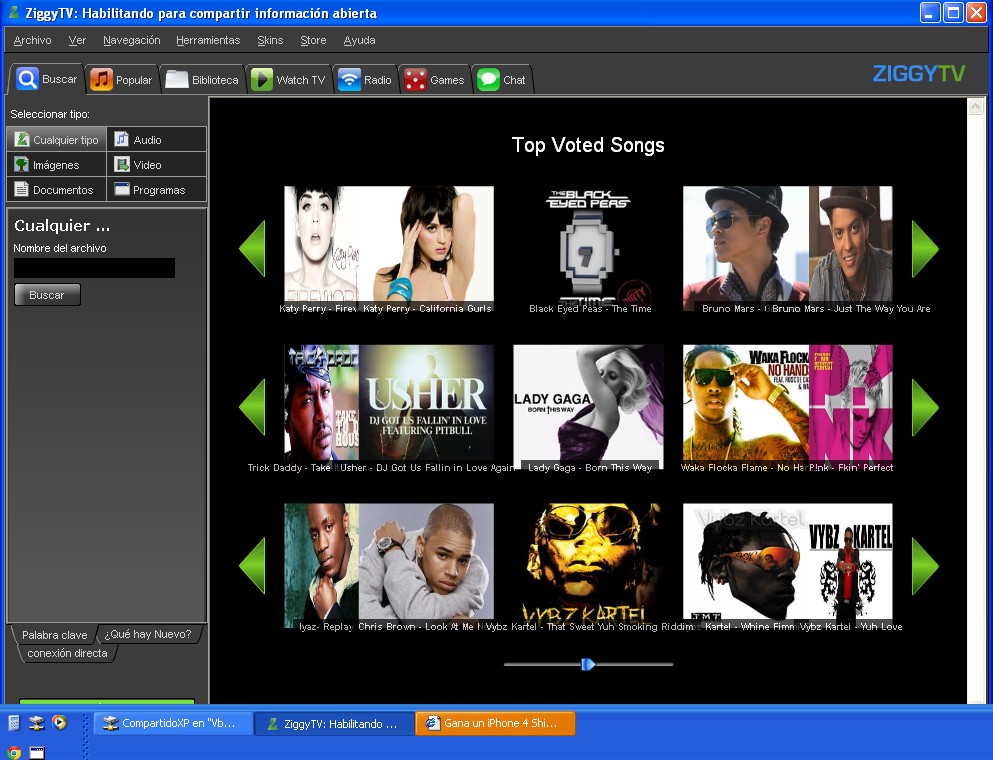Click left arrow of Katy Perry row

coord(252,248)
